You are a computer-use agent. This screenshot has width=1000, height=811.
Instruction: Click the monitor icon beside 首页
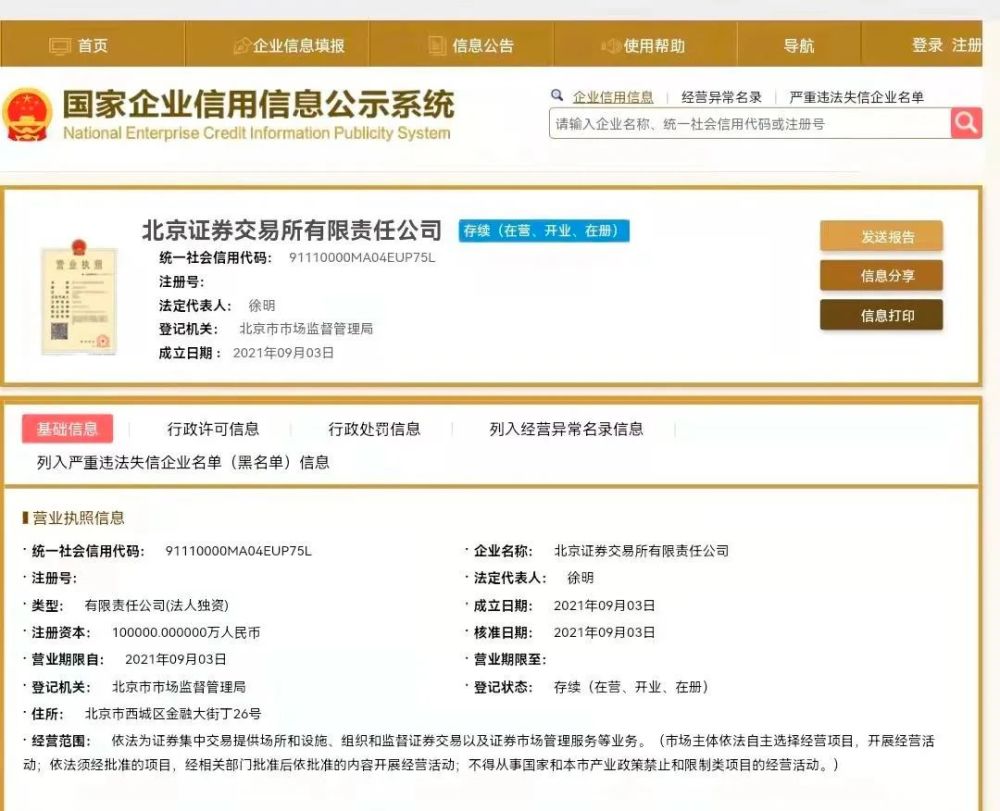click(x=61, y=46)
